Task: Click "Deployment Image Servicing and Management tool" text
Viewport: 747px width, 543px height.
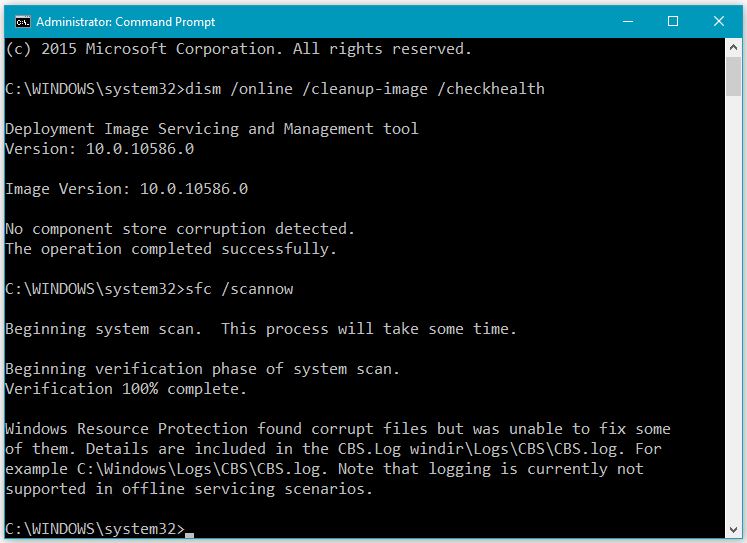Action: pos(212,129)
